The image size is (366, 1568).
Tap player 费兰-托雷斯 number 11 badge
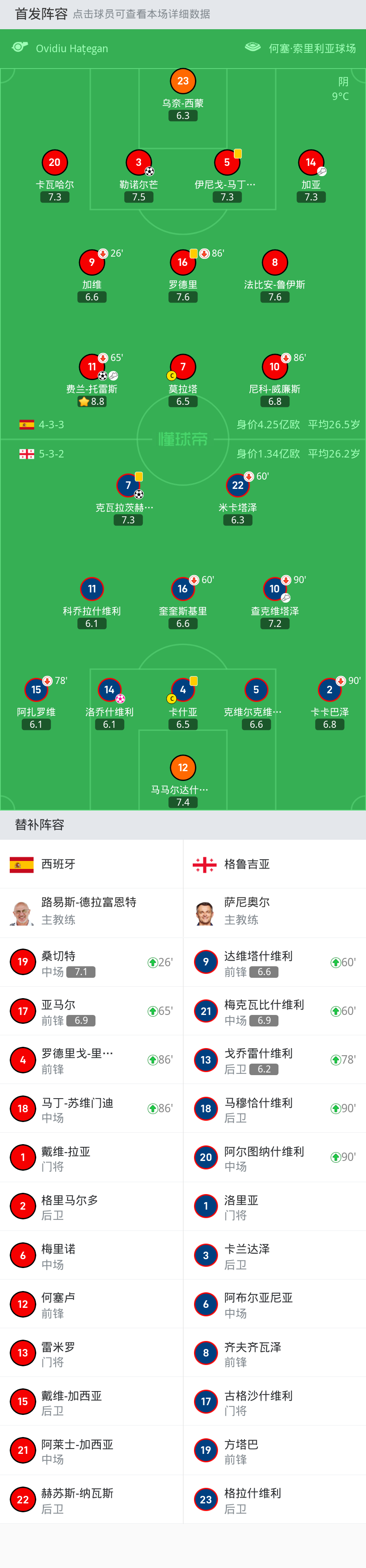tap(92, 366)
